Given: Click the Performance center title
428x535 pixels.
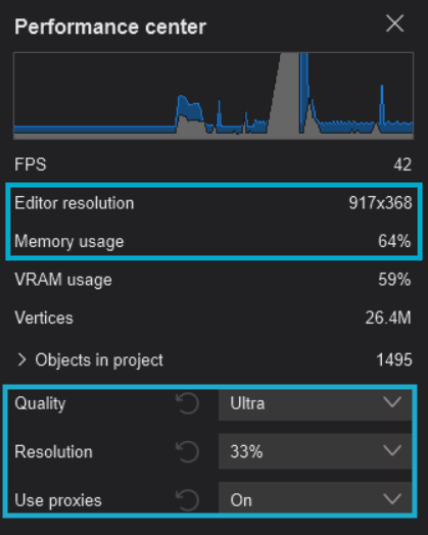Looking at the screenshot, I should pos(110,27).
